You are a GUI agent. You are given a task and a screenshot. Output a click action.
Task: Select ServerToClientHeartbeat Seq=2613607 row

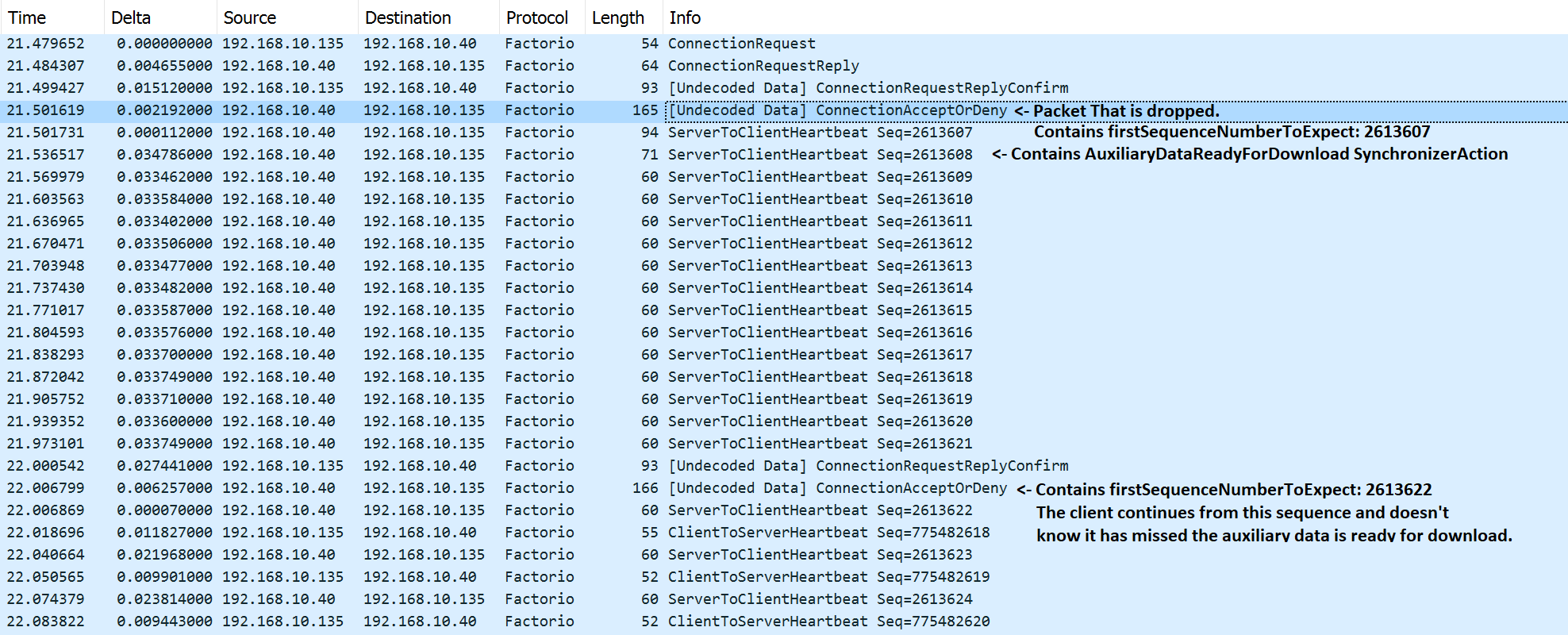pos(819,133)
